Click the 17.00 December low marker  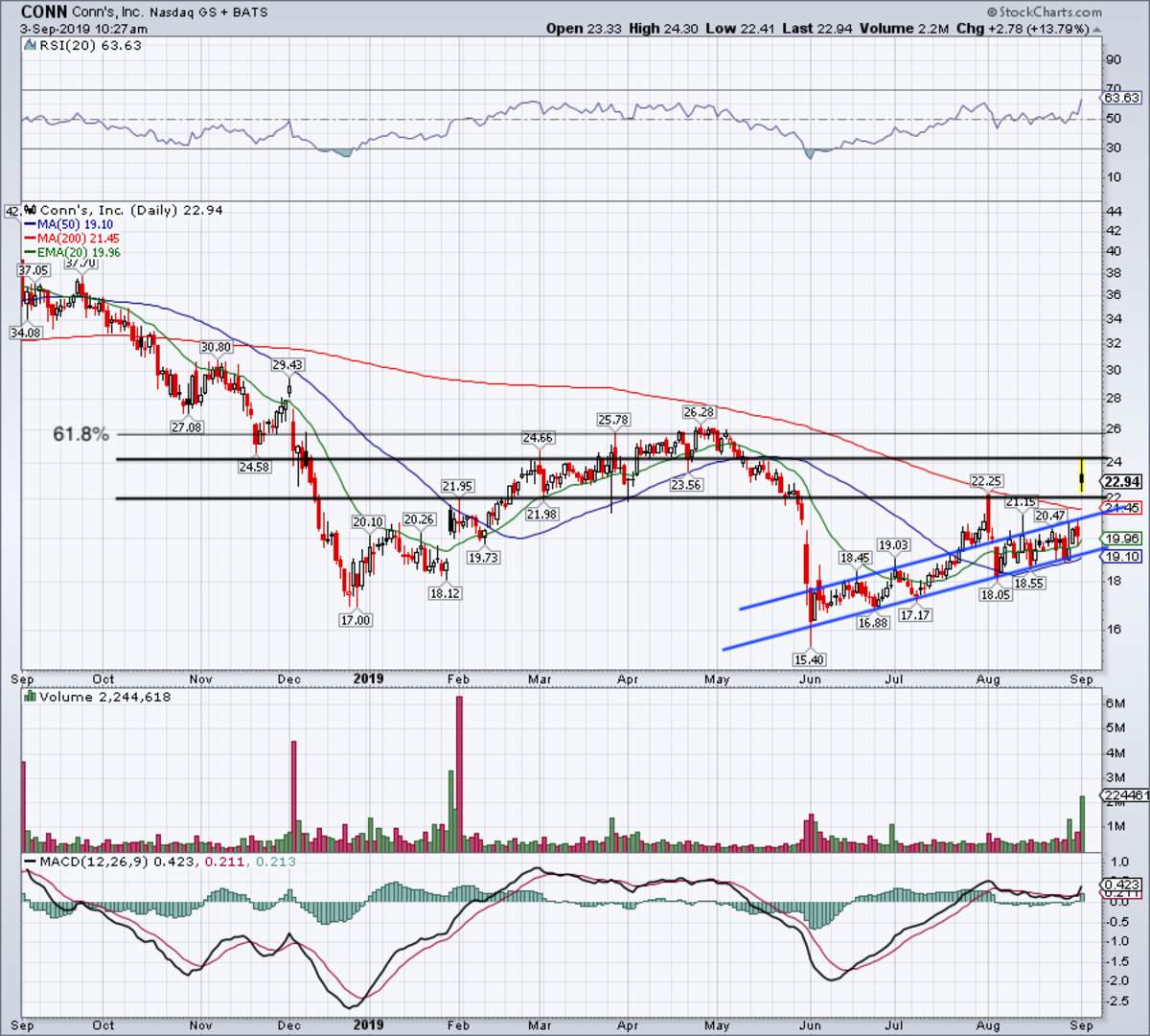tap(356, 621)
